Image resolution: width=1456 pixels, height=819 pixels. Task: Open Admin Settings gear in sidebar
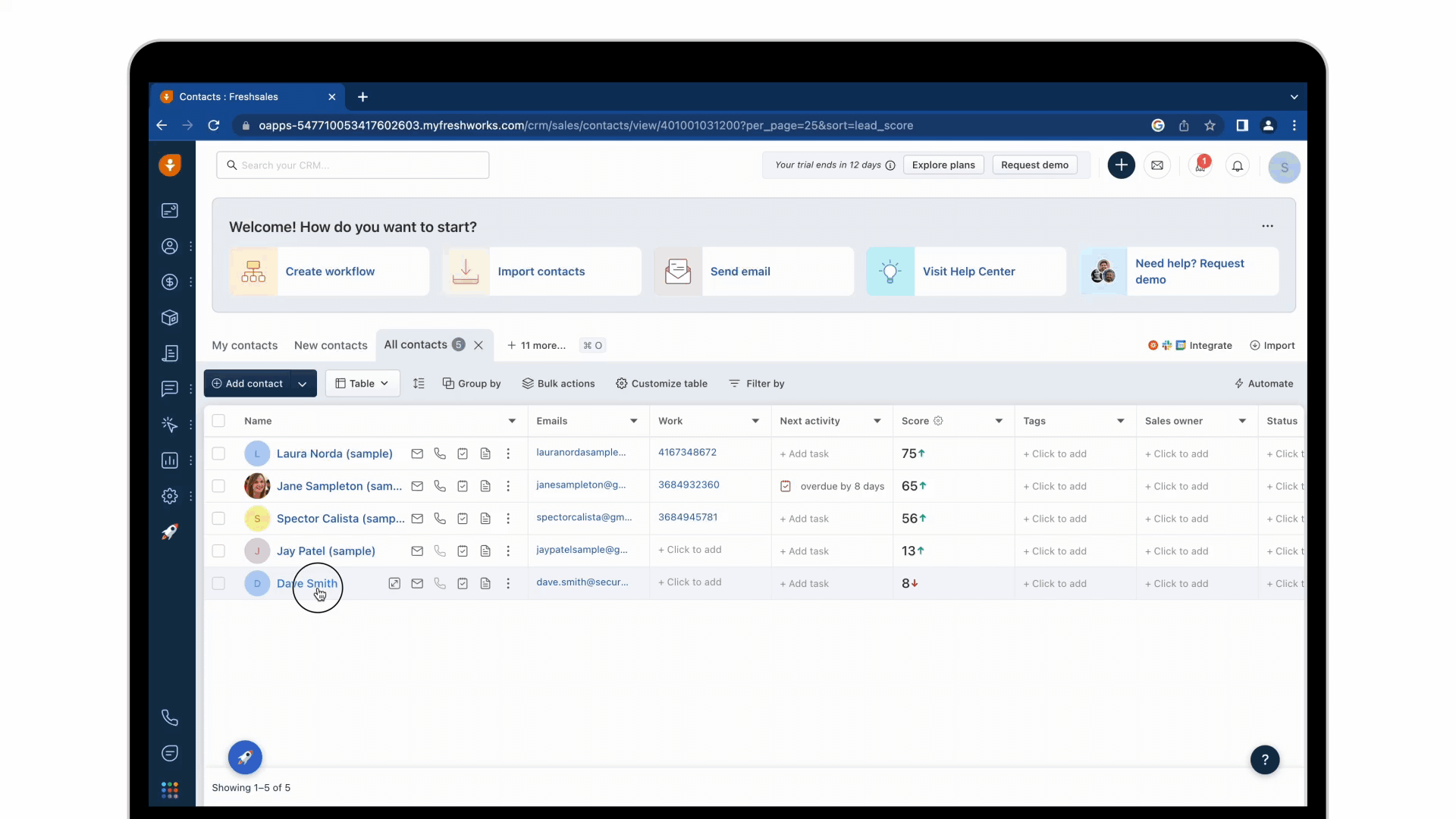pos(169,496)
